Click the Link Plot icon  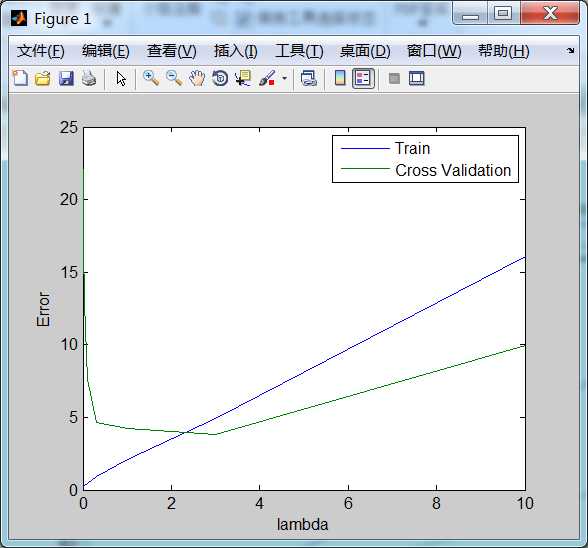[309, 78]
